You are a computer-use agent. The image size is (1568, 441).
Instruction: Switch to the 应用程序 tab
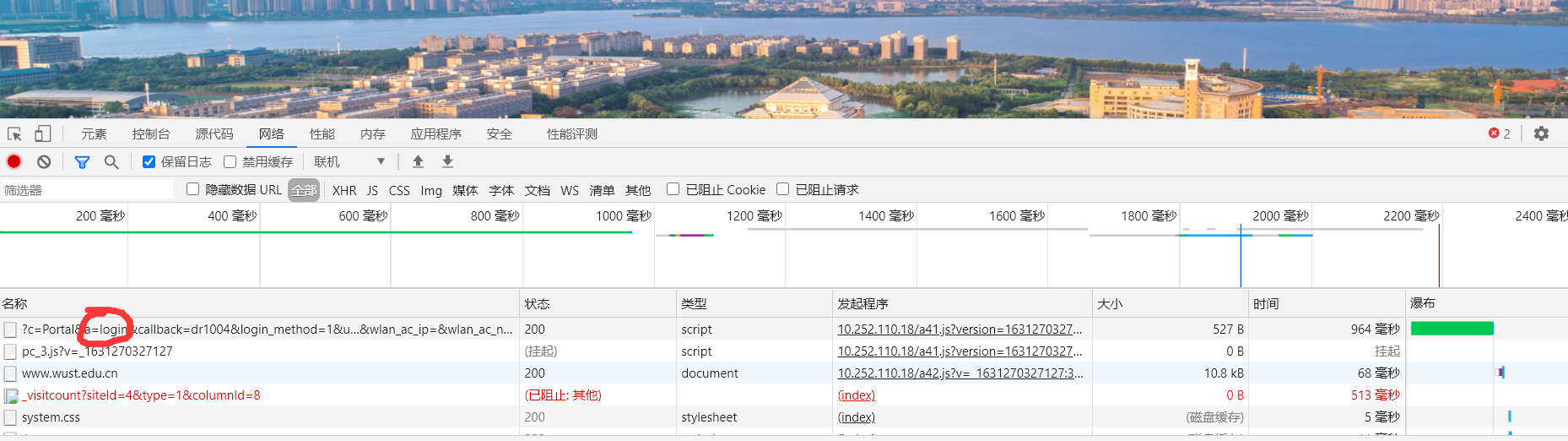pyautogui.click(x=436, y=133)
